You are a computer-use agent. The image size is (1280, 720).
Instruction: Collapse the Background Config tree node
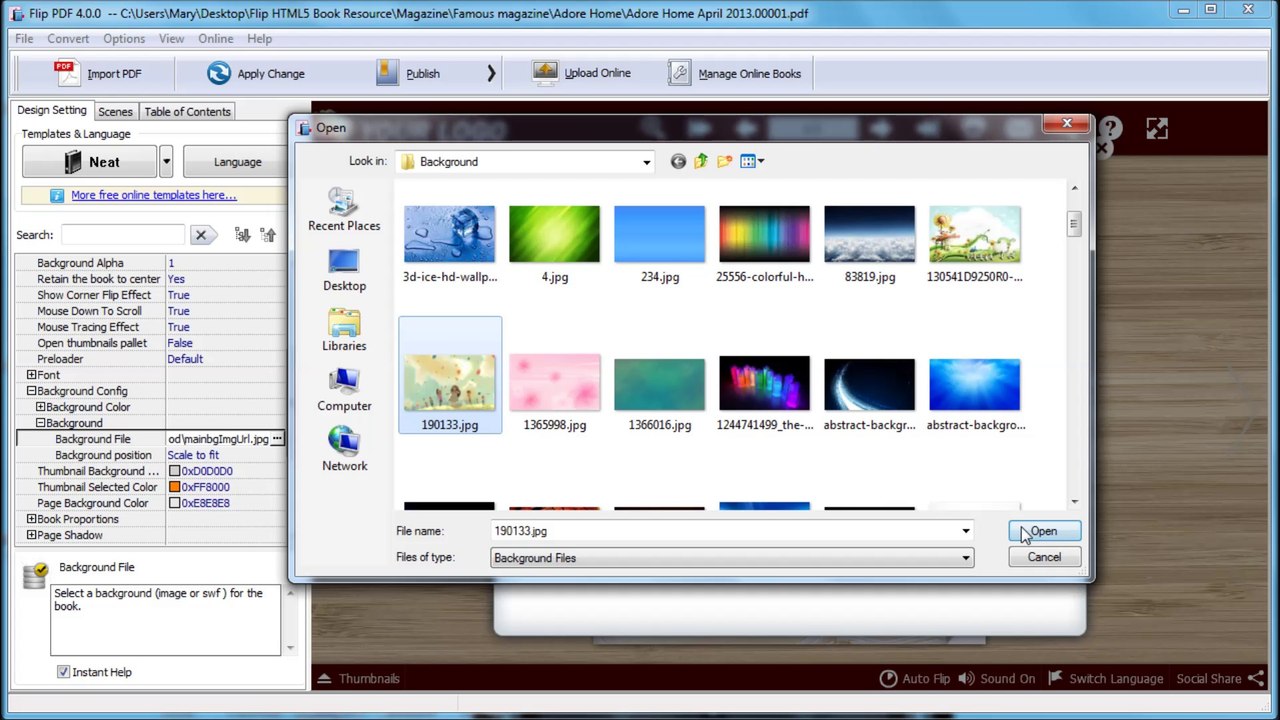pyautogui.click(x=31, y=391)
